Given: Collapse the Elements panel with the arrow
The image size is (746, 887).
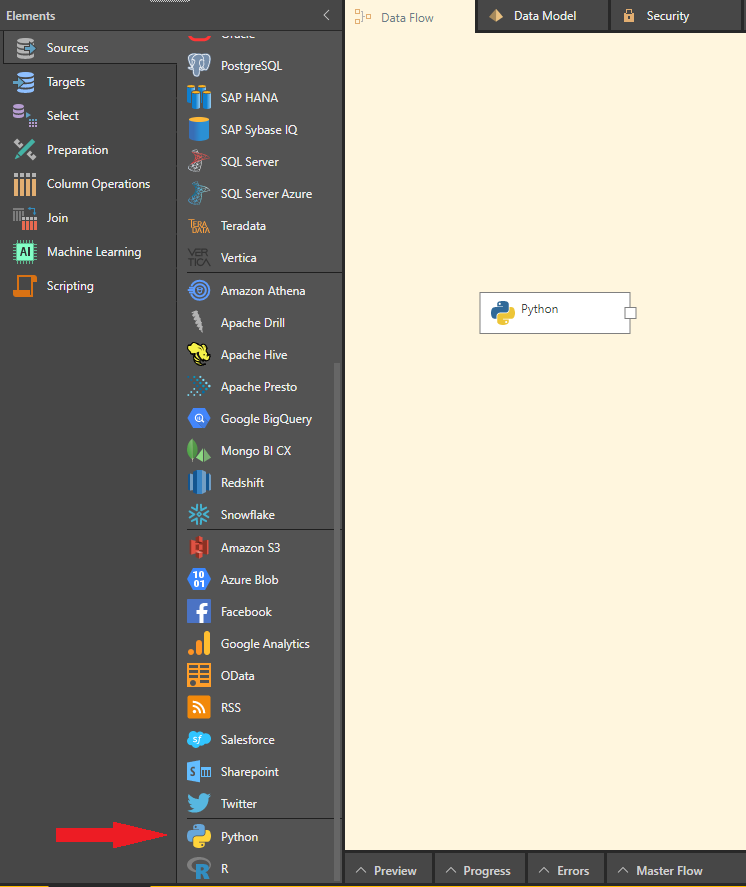Looking at the screenshot, I should [326, 15].
